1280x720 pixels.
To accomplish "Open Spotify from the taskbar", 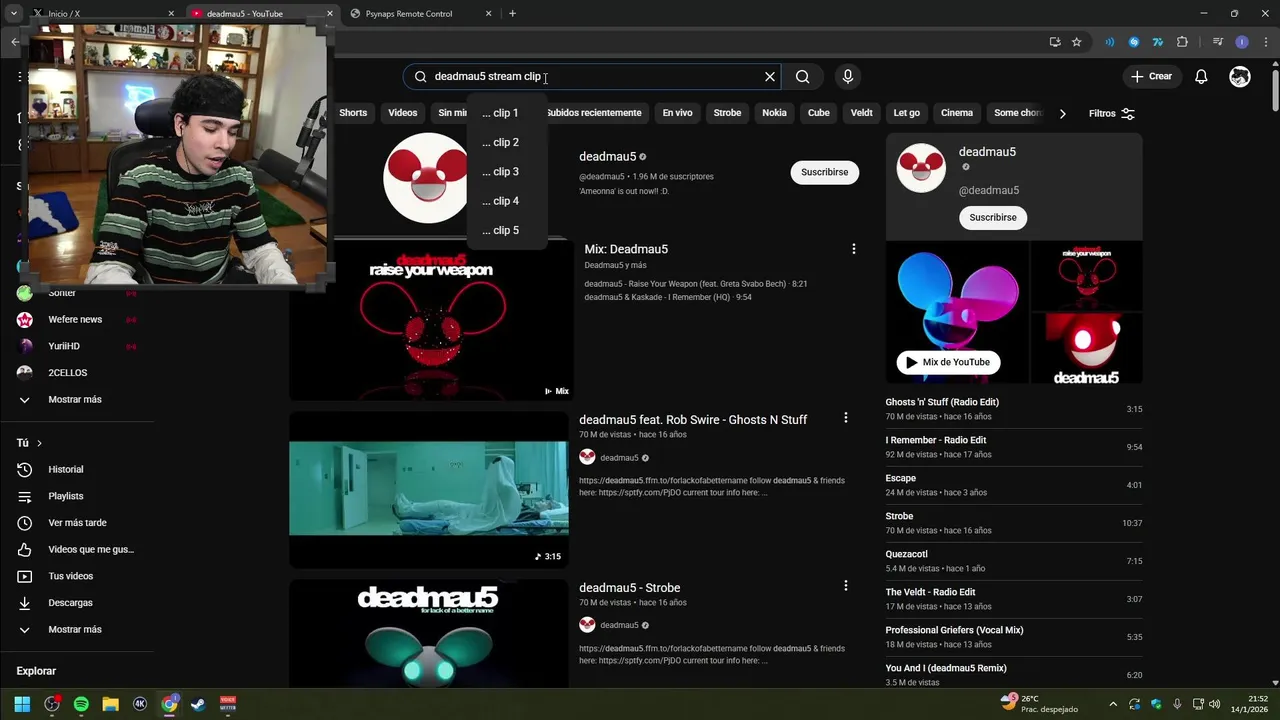I will (81, 704).
